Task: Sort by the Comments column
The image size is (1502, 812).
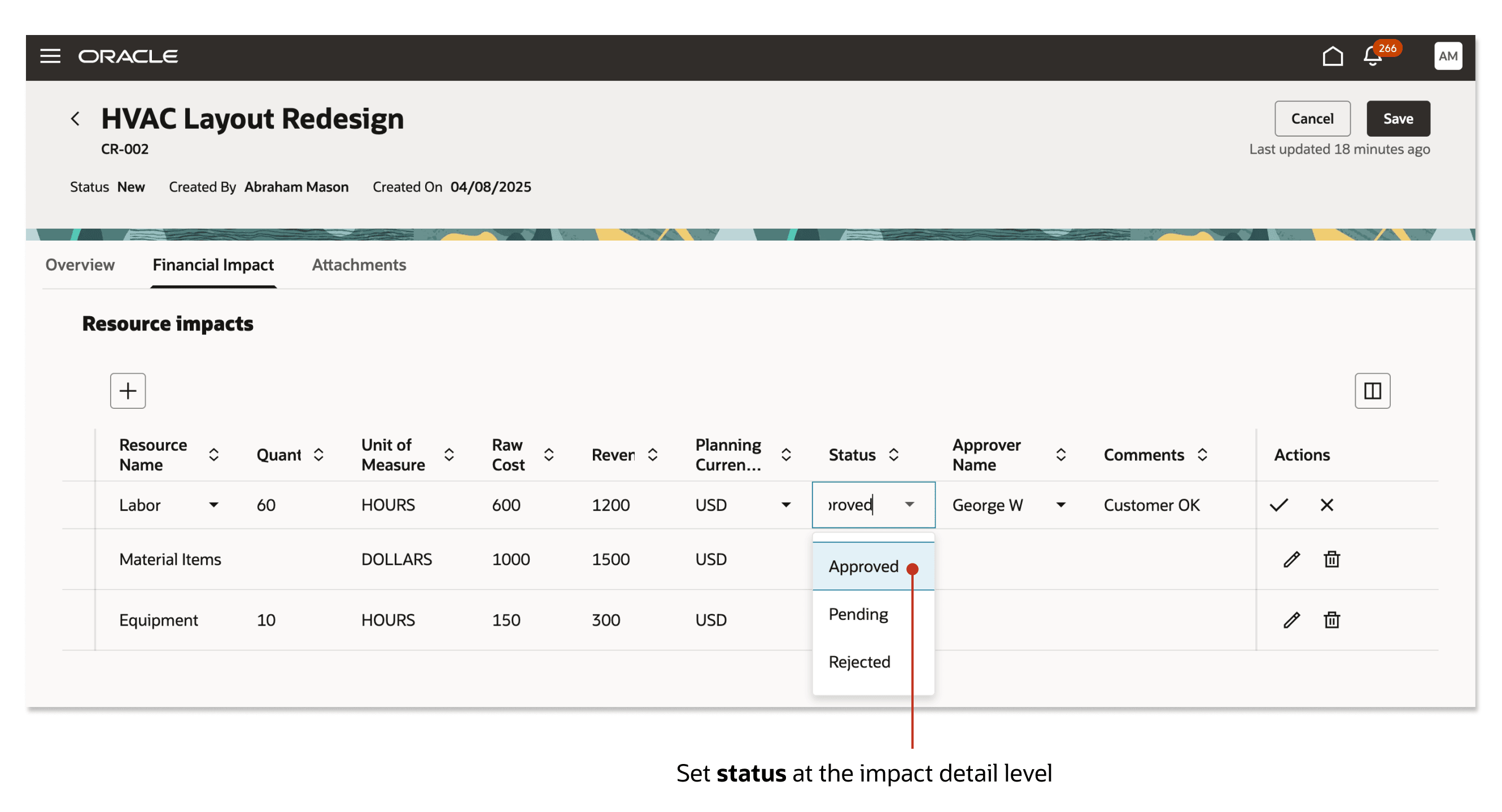Action: (x=1202, y=455)
